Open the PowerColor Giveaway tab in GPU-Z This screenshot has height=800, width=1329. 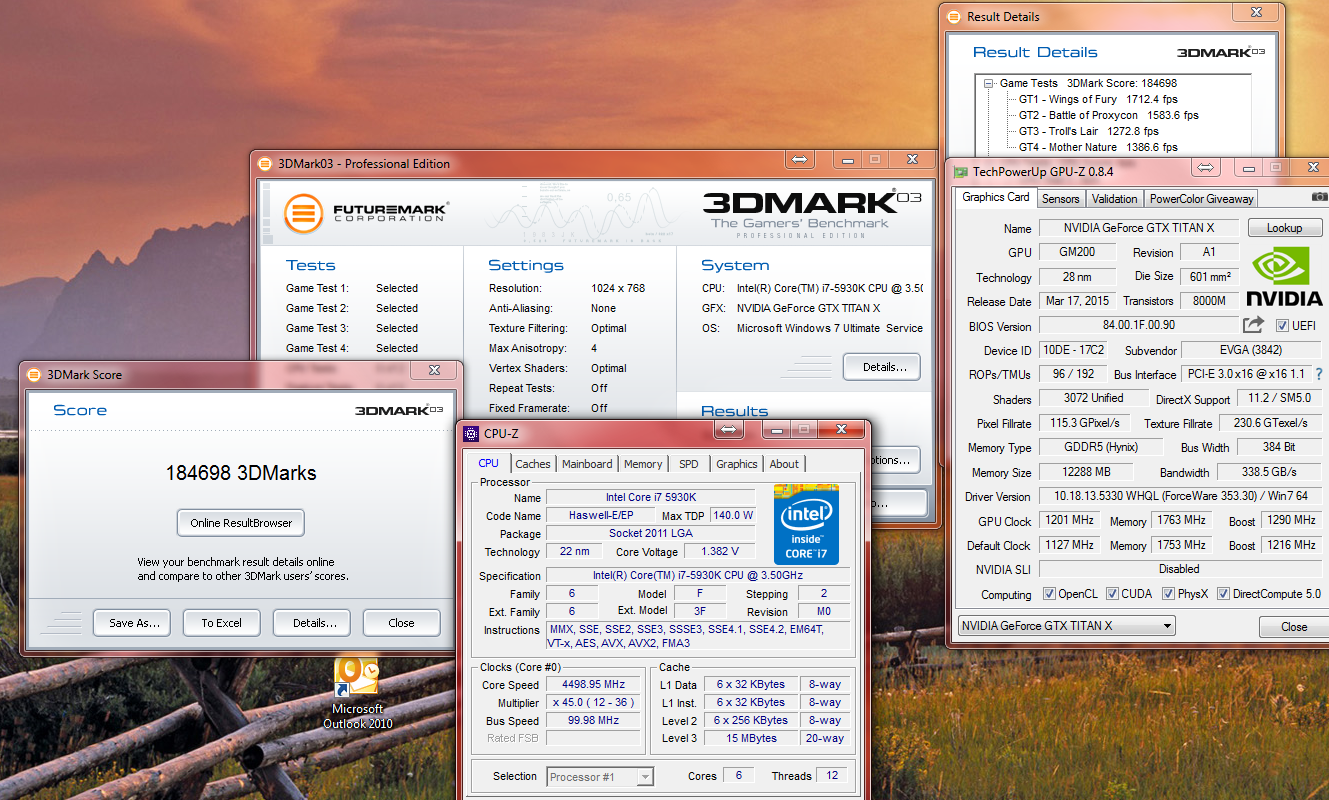pyautogui.click(x=1201, y=199)
